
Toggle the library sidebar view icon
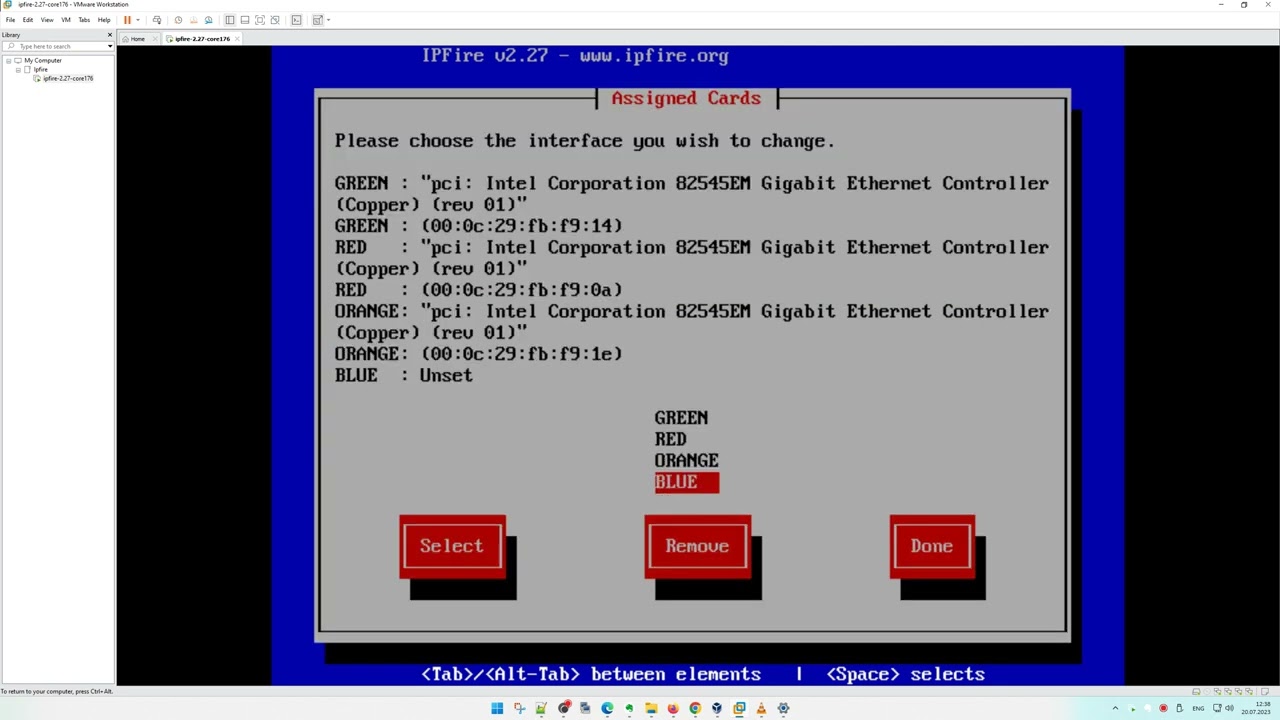(229, 20)
